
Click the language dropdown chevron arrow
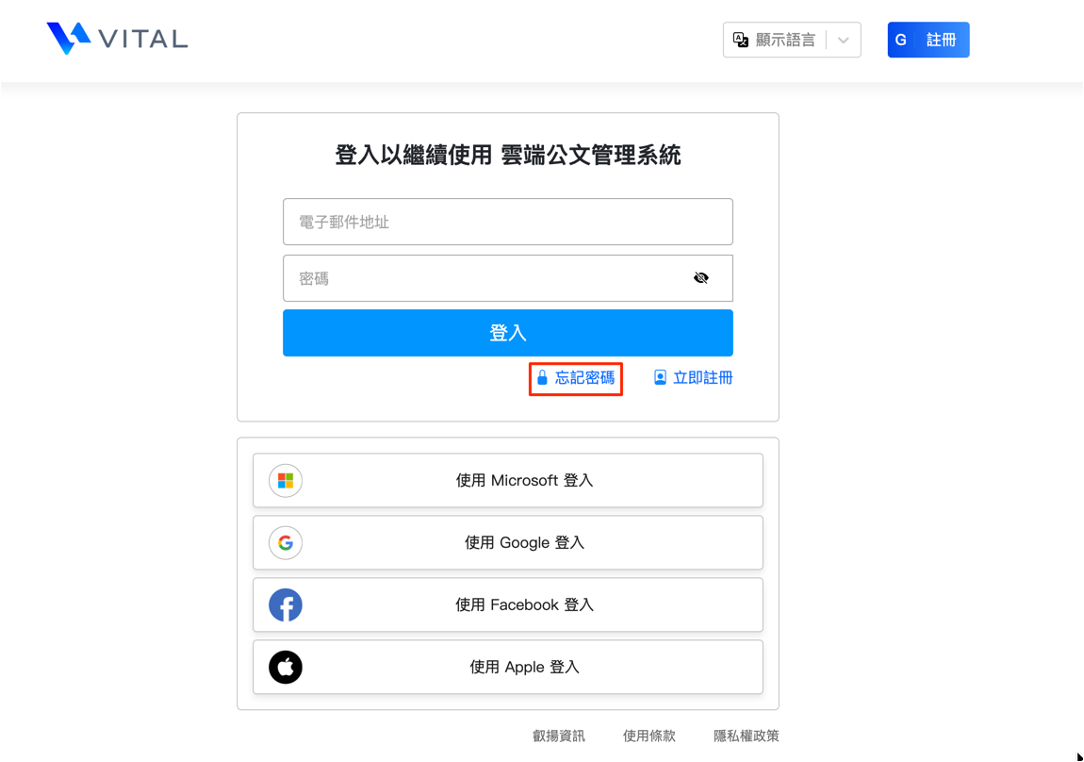point(843,40)
